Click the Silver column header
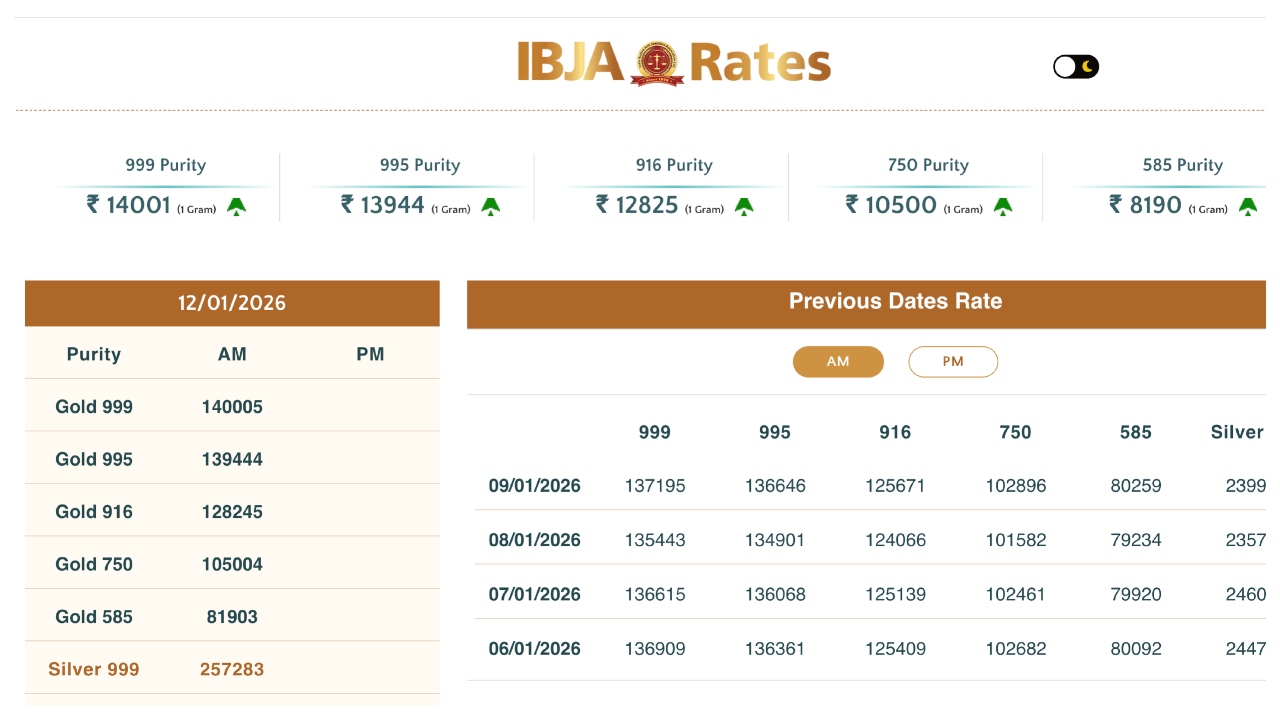The width and height of the screenshot is (1280, 720). pyautogui.click(x=1237, y=432)
